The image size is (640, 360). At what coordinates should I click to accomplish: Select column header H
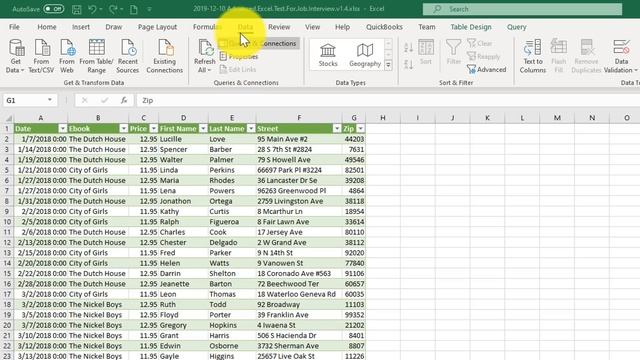coord(383,118)
